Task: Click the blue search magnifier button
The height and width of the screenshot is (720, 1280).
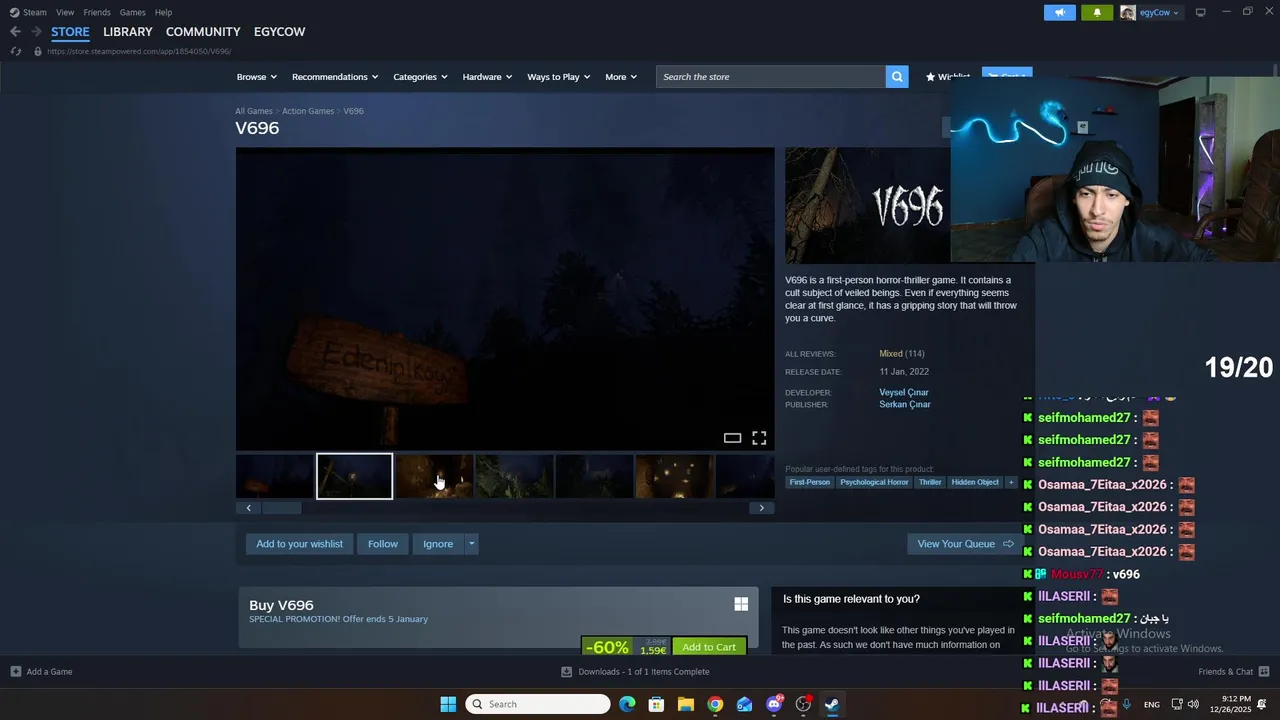Action: [x=897, y=77]
